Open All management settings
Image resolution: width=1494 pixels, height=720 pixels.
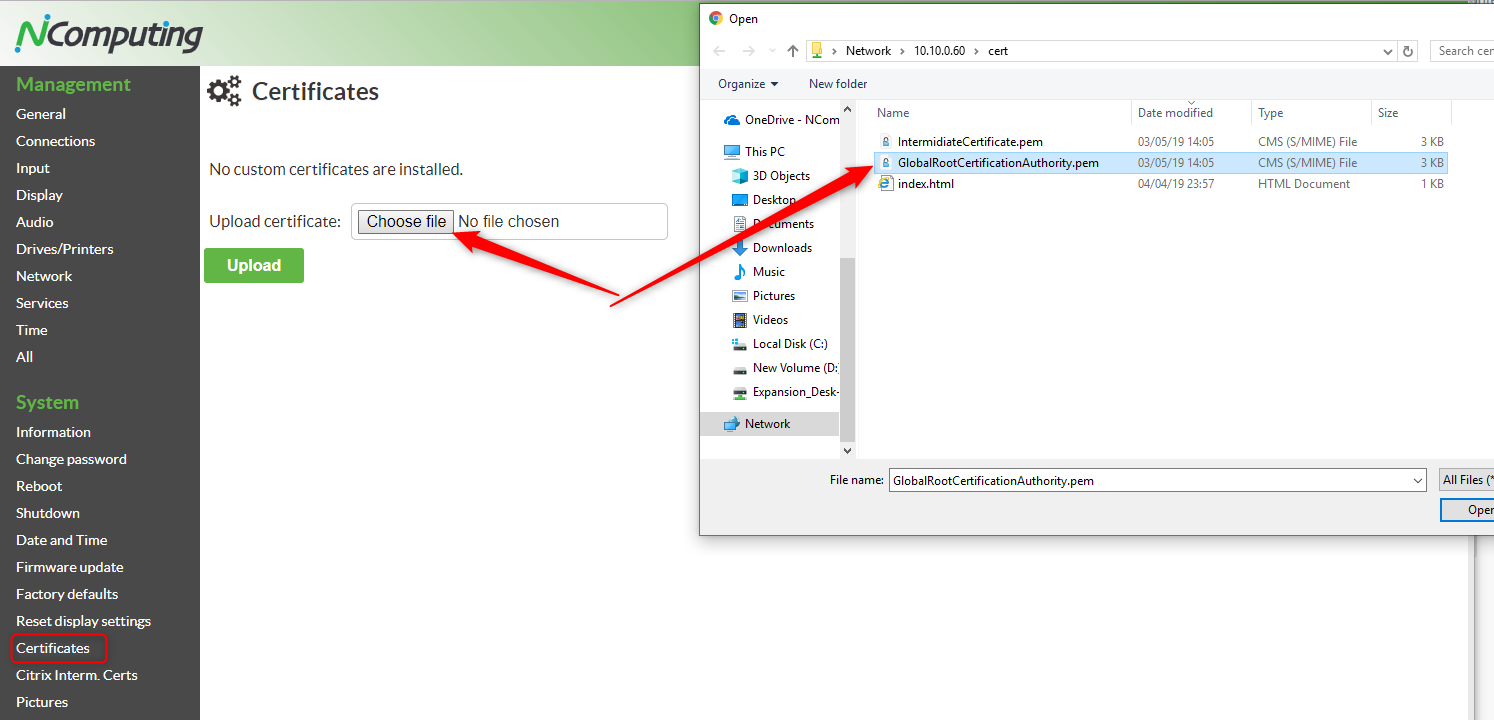click(24, 357)
